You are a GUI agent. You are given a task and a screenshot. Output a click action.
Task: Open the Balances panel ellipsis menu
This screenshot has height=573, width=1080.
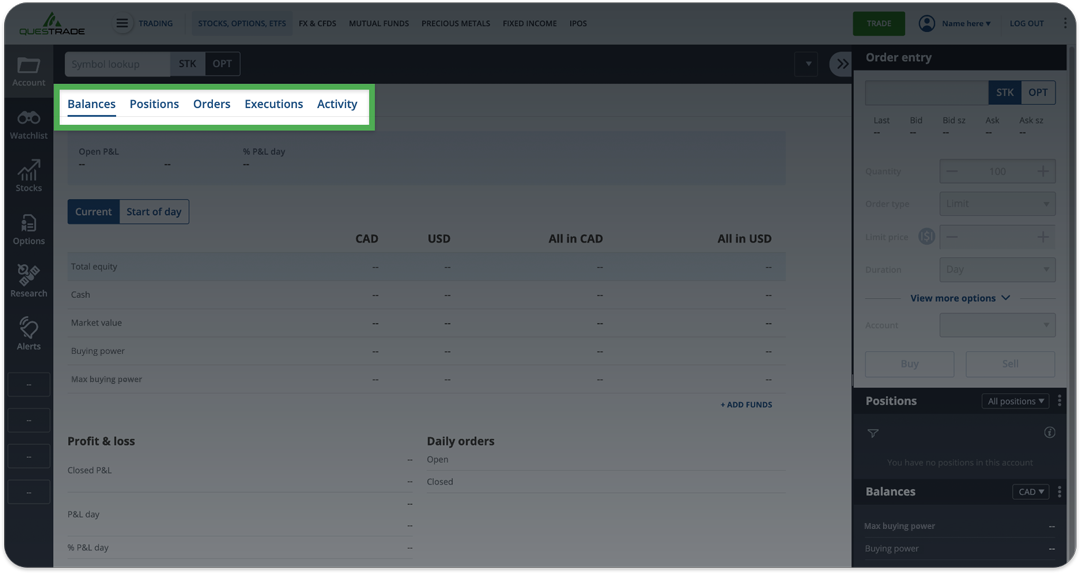[x=1059, y=492]
